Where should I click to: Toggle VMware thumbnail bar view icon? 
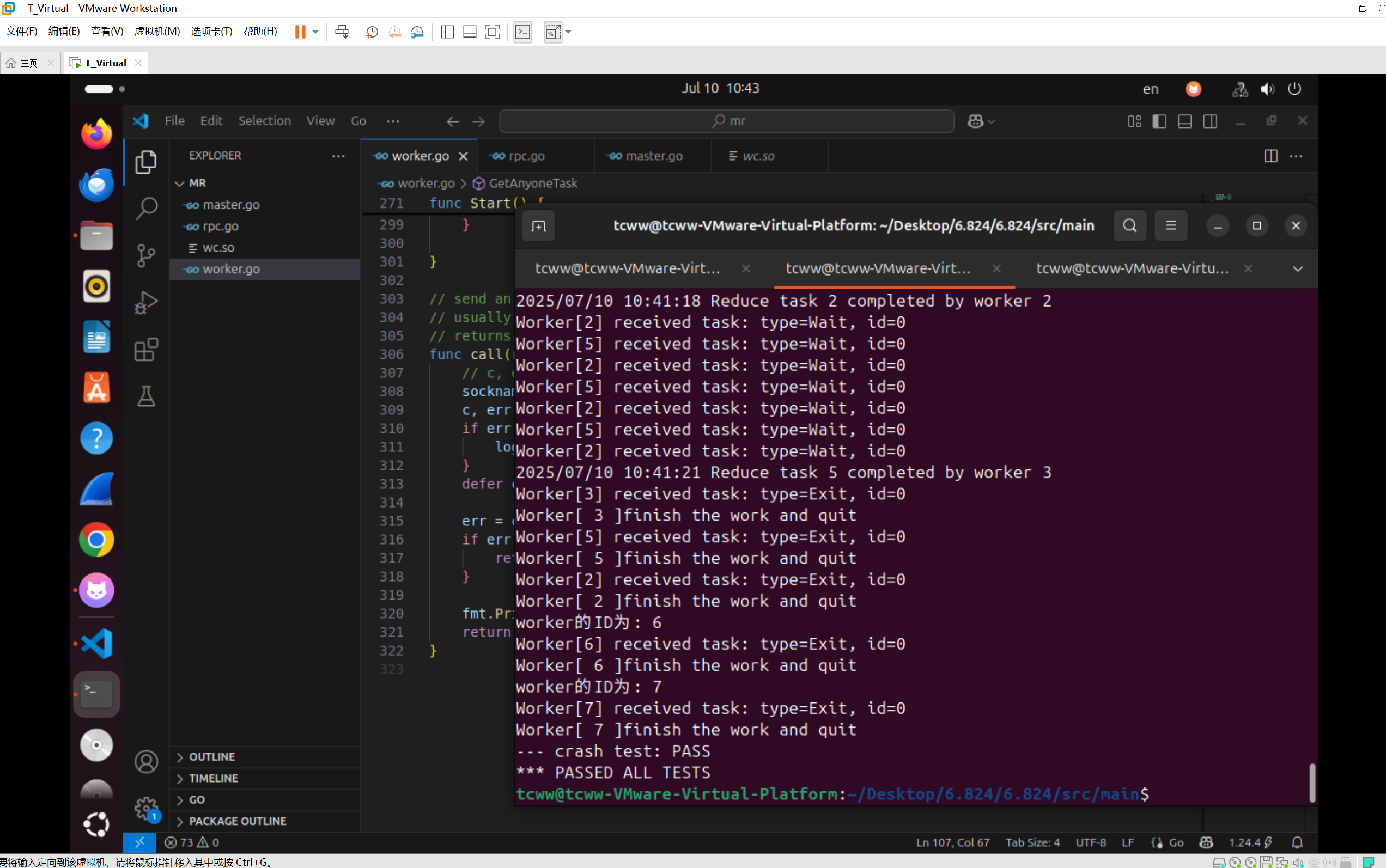[x=469, y=32]
